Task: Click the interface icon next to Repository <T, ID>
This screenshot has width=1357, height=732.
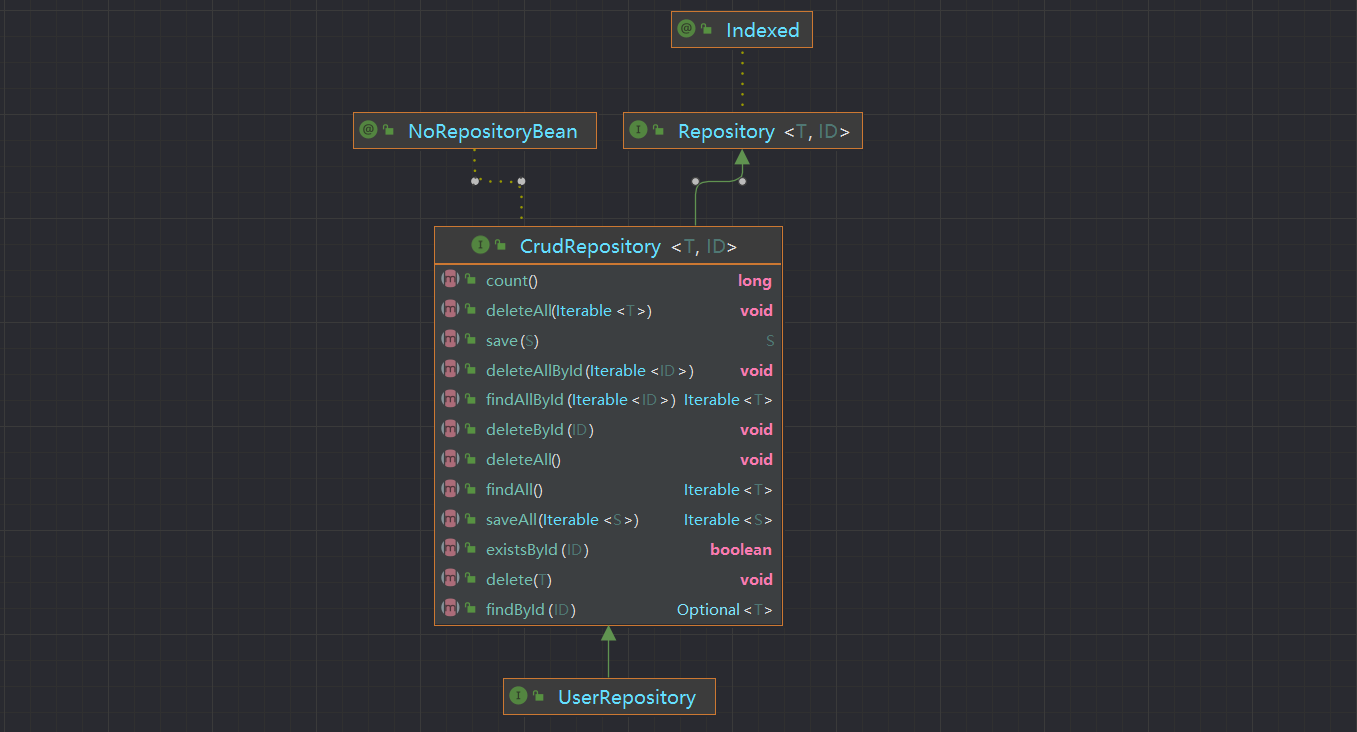Action: point(638,130)
